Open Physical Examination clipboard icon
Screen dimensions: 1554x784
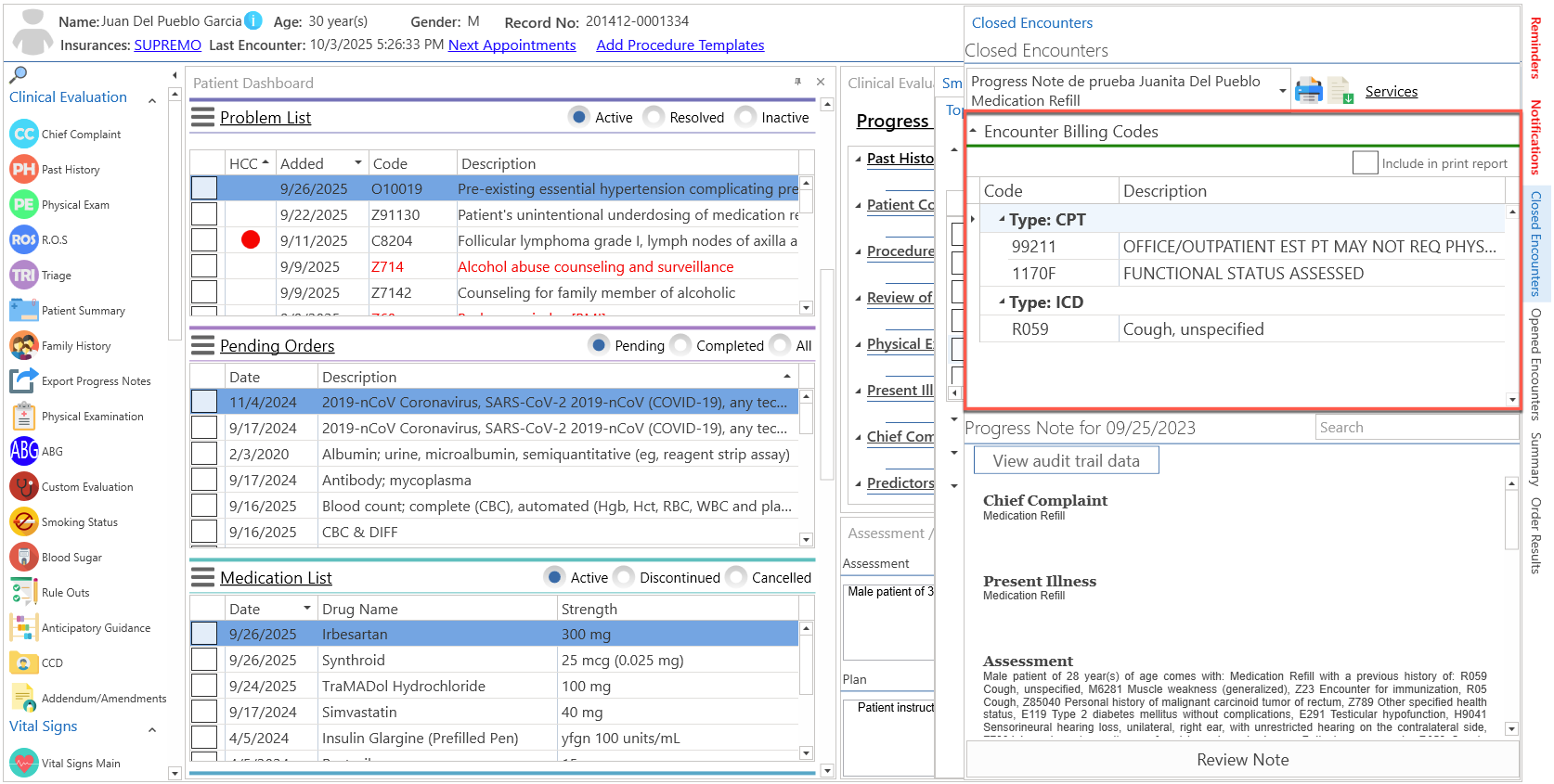pyautogui.click(x=24, y=416)
